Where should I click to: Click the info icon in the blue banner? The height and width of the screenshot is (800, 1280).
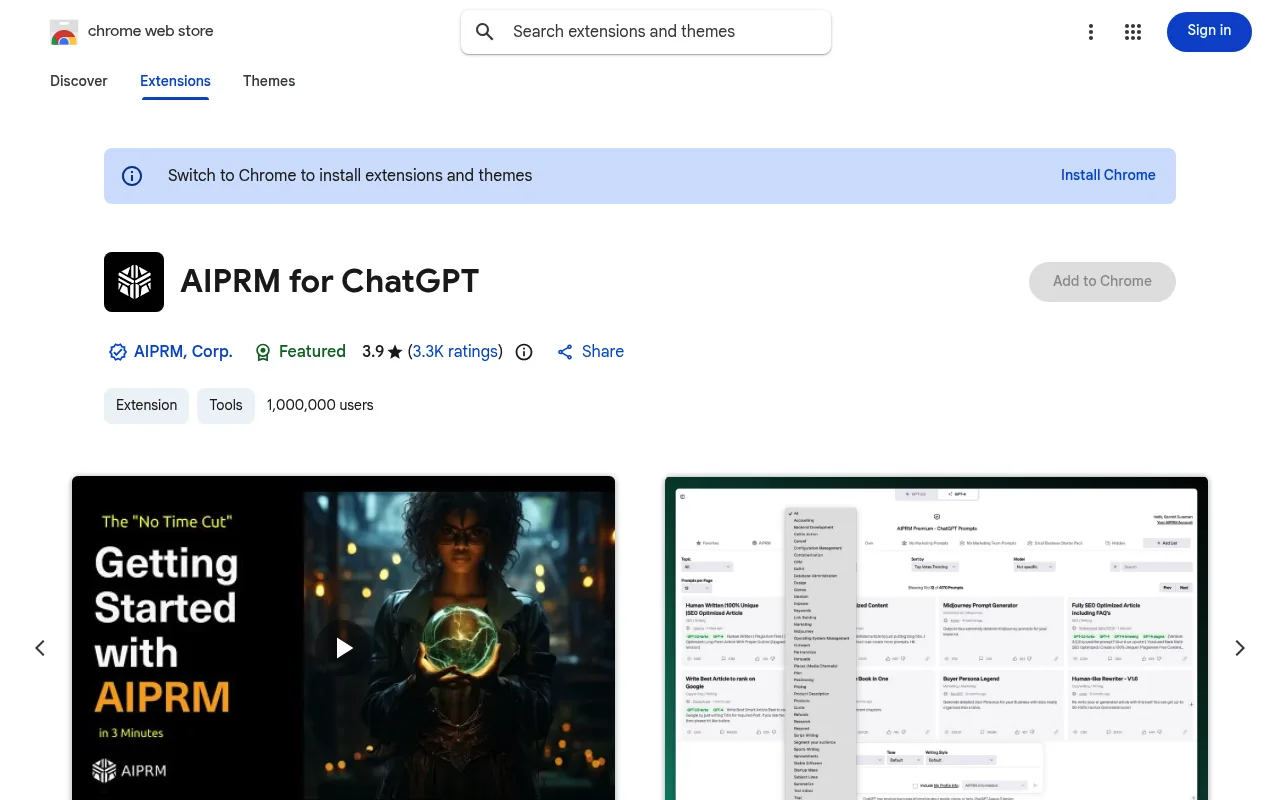[x=132, y=176]
